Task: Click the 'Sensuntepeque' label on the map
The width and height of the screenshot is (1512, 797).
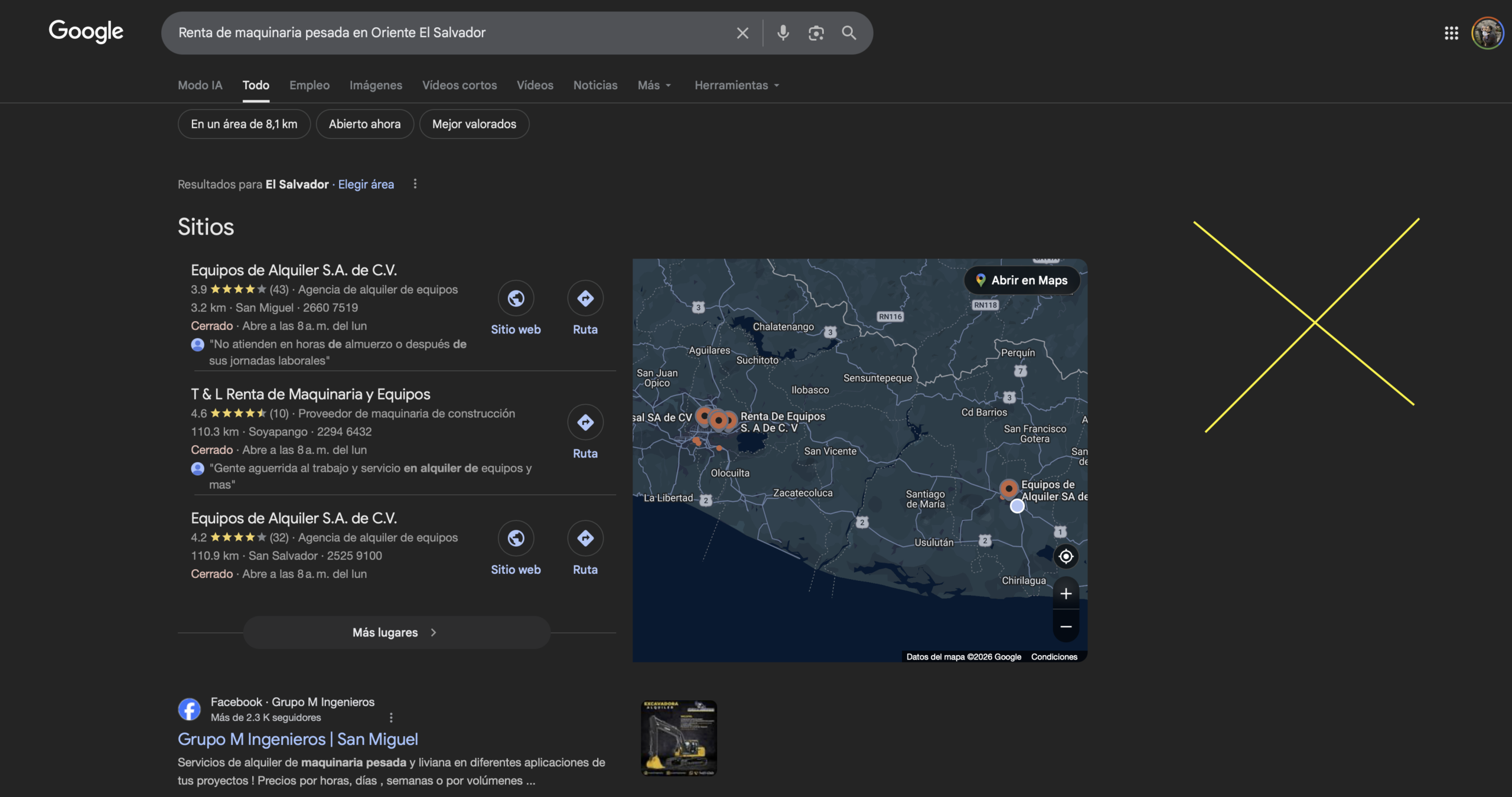Action: pyautogui.click(x=878, y=378)
